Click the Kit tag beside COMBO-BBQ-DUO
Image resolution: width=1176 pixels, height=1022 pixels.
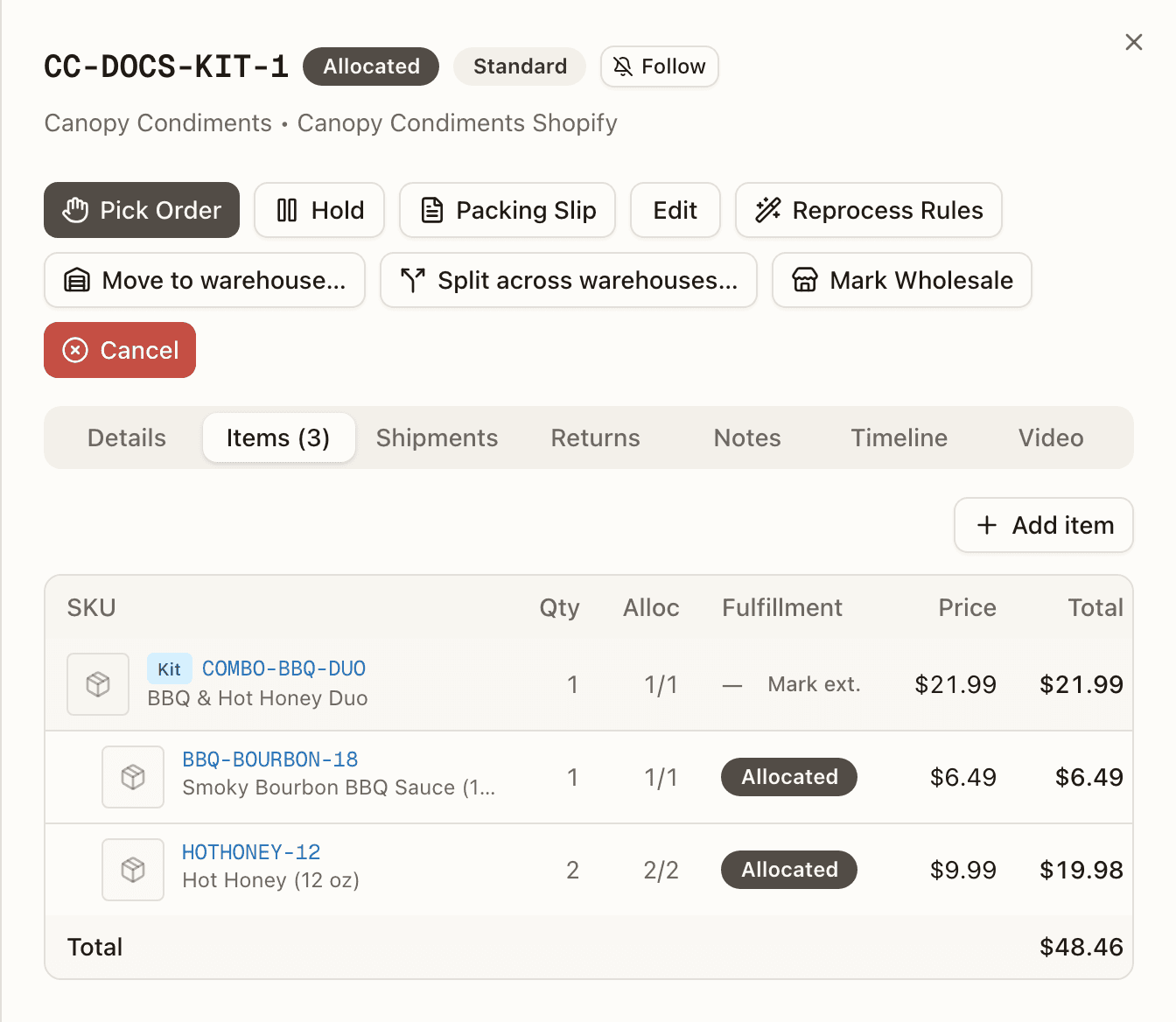(x=169, y=669)
